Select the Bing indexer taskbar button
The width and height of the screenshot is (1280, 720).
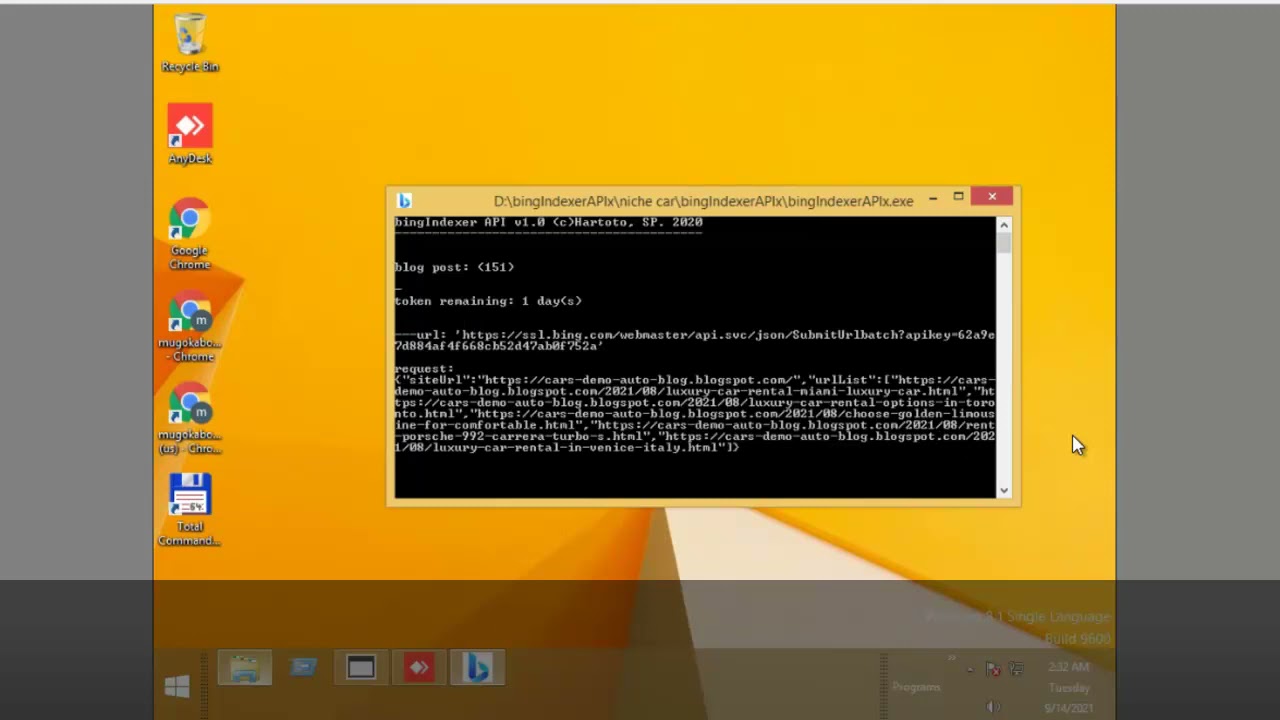[477, 668]
